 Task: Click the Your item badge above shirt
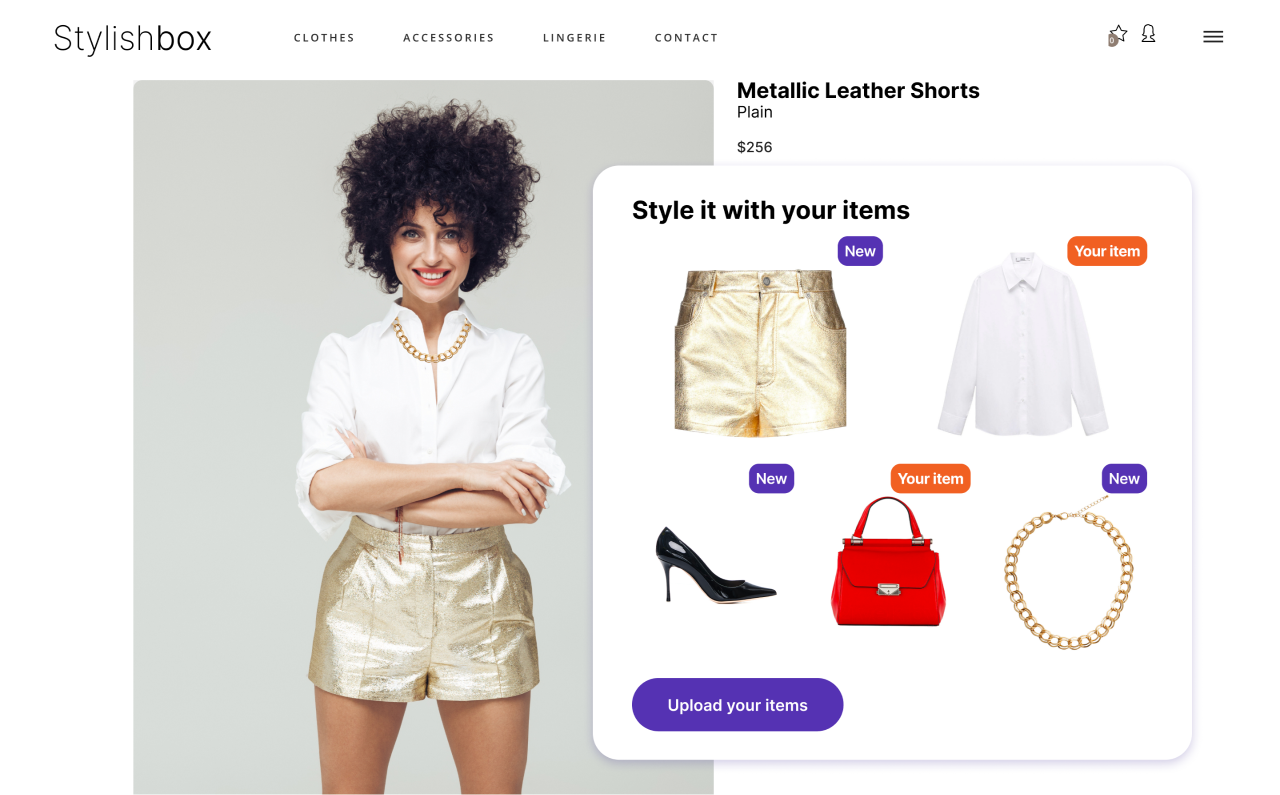point(1107,251)
